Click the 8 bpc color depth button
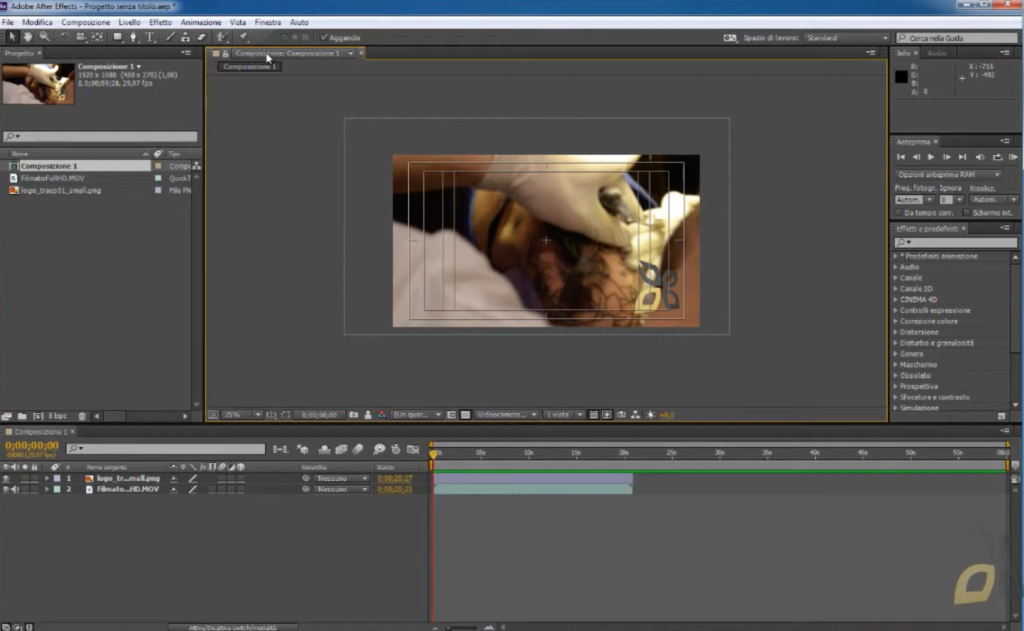The height and width of the screenshot is (631, 1024). [x=57, y=416]
